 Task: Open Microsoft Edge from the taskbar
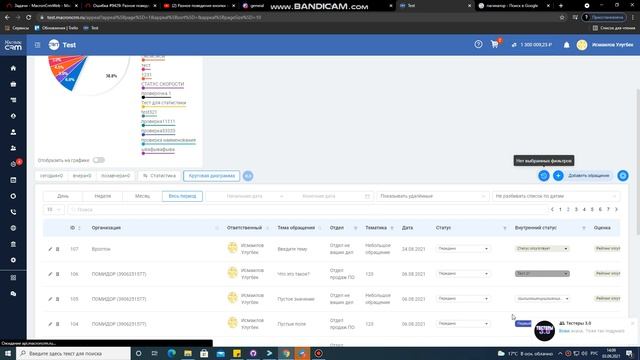[171, 353]
